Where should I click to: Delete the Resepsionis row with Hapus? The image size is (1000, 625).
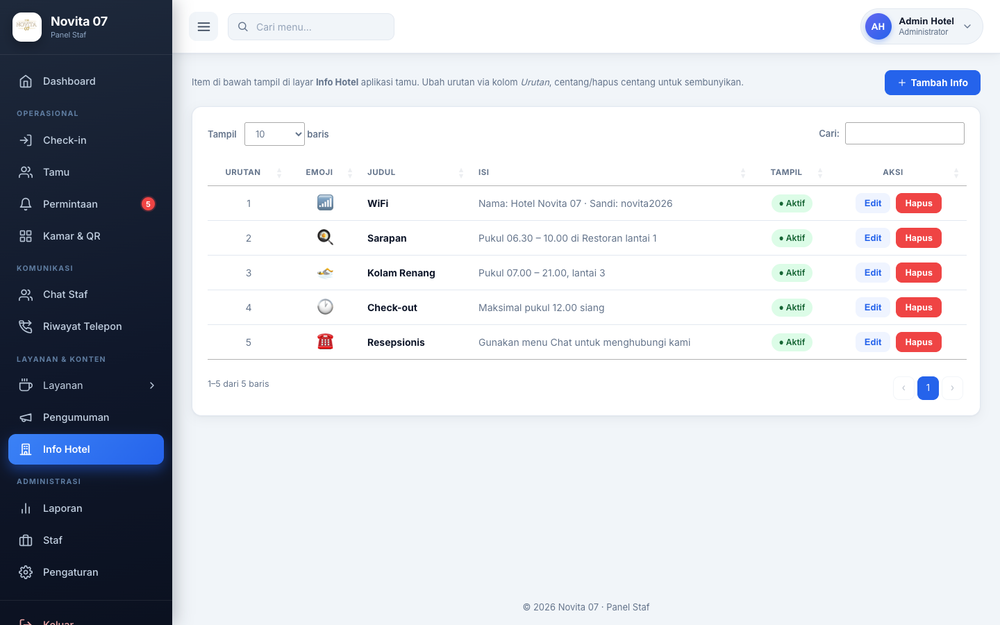[x=918, y=342]
